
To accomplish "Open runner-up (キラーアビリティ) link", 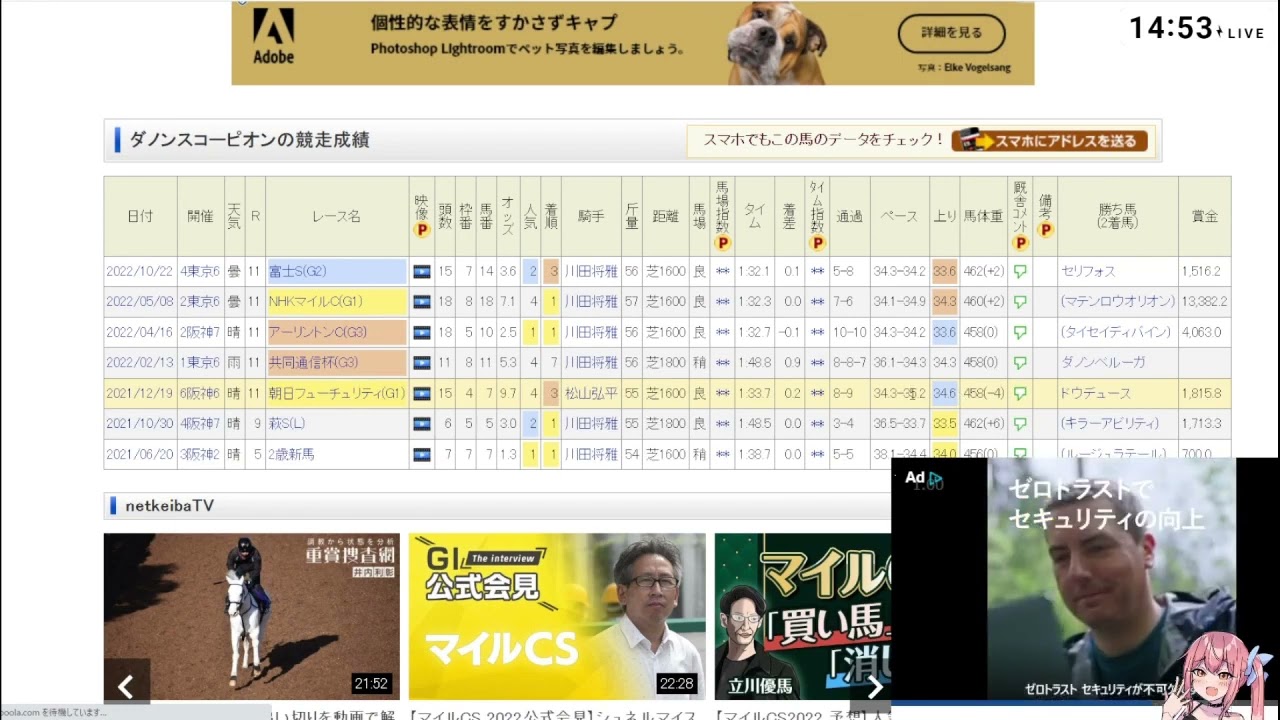I will pyautogui.click(x=1110, y=423).
